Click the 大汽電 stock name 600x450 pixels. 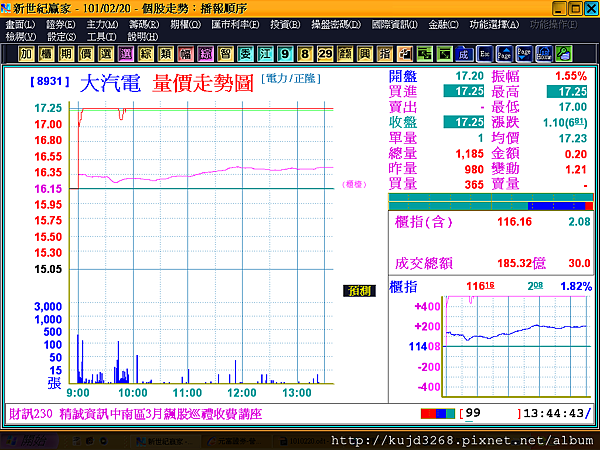pos(110,83)
